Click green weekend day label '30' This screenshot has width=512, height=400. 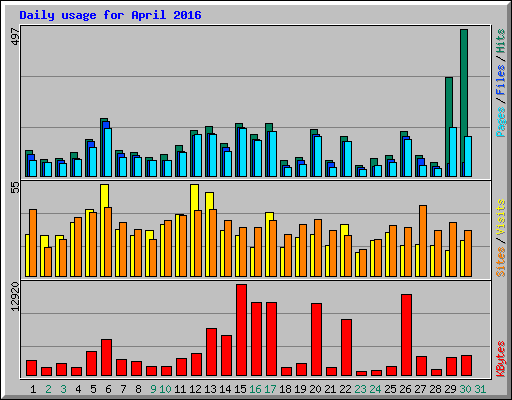pos(465,389)
